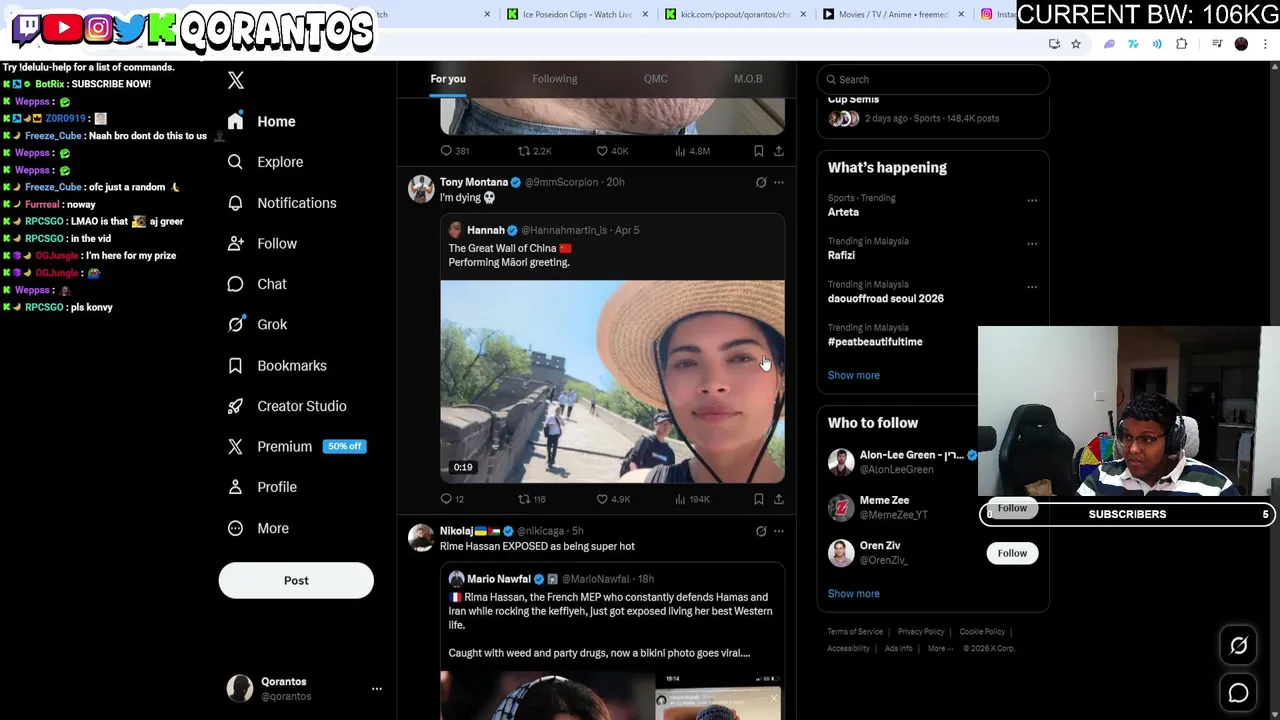Click the Search input field
This screenshot has height=720, width=1280.
coord(933,79)
